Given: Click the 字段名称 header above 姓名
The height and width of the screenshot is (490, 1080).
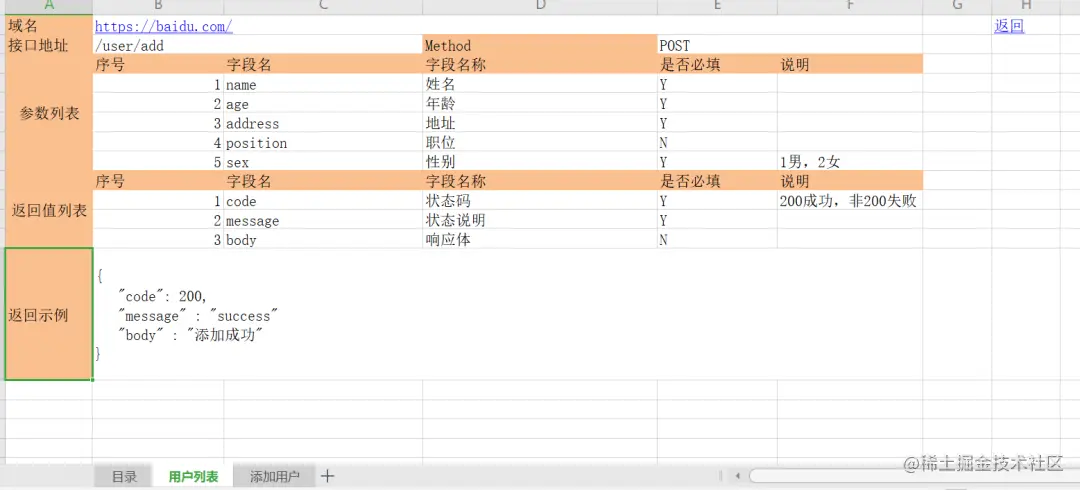Looking at the screenshot, I should click(x=540, y=65).
